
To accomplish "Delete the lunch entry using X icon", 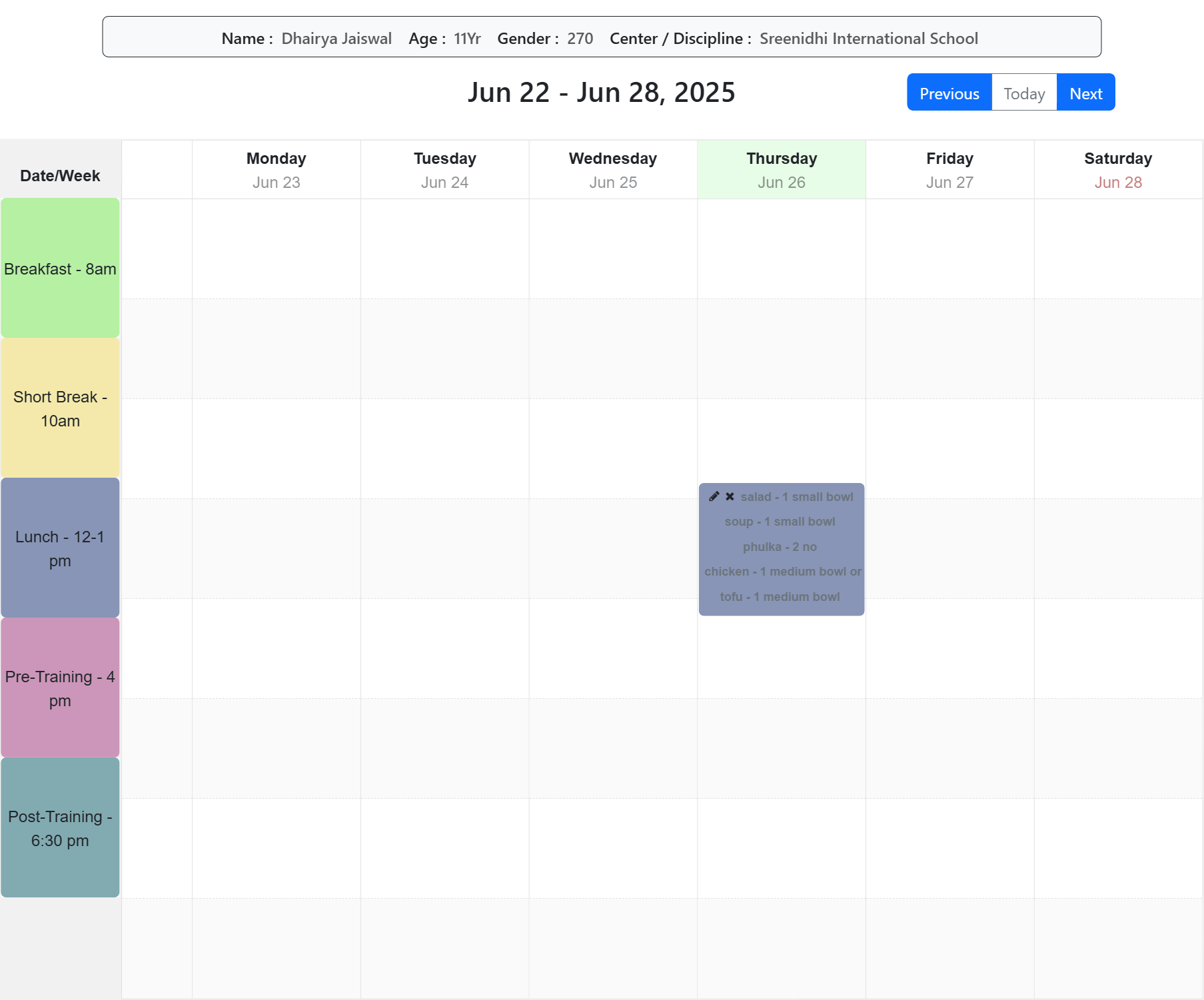I will tap(730, 496).
